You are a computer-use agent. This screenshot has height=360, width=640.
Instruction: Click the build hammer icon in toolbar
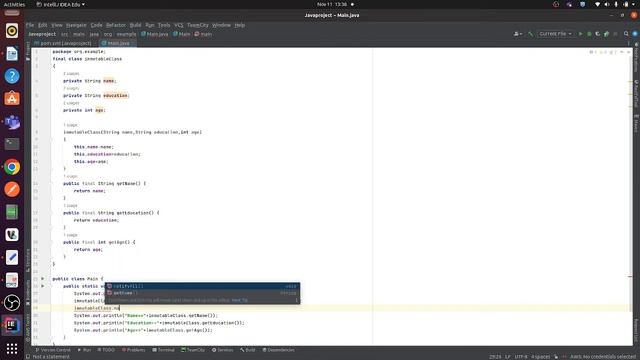[530, 34]
